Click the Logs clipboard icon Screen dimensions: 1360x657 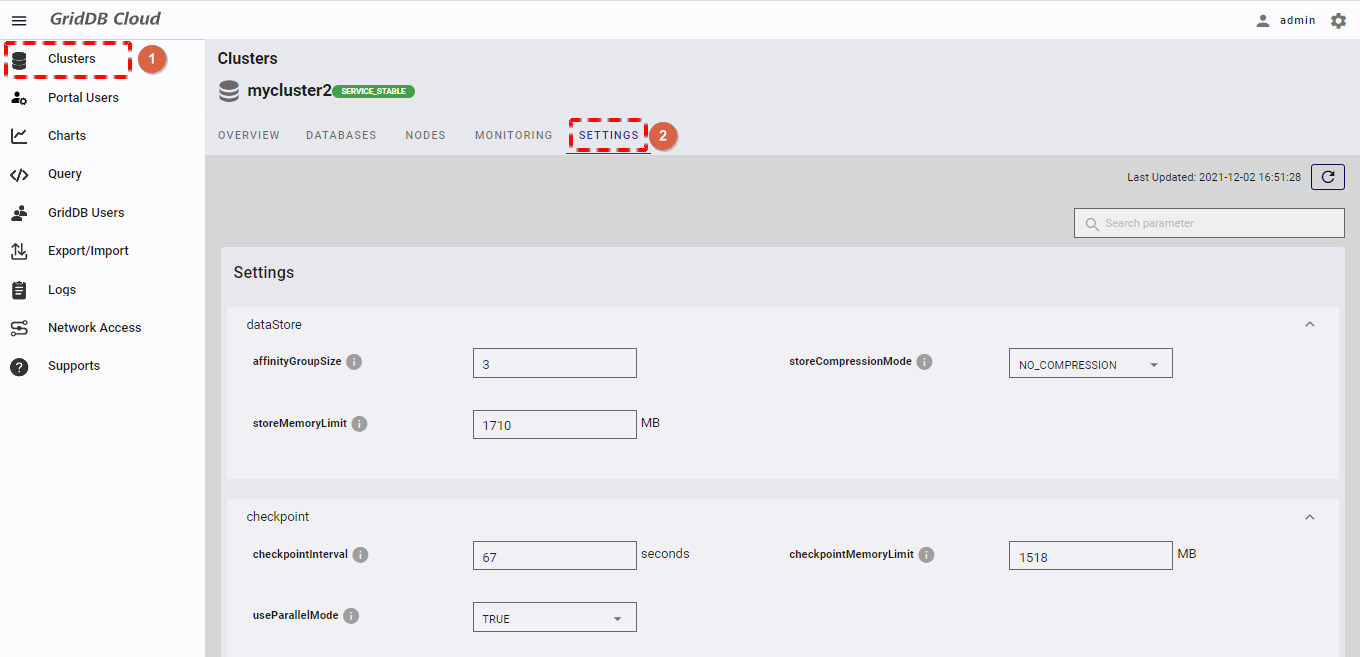coord(19,290)
